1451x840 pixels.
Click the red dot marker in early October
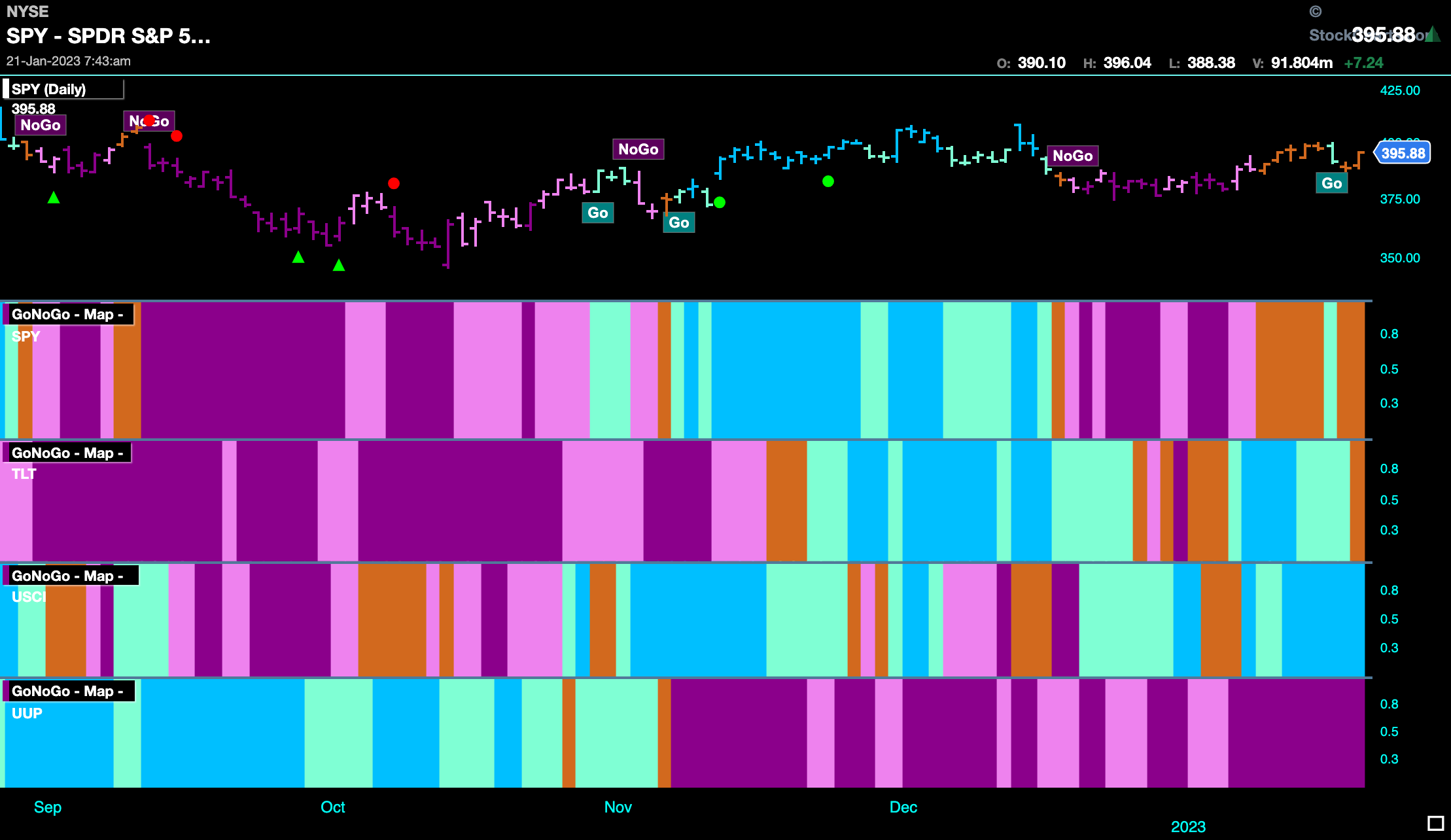394,183
